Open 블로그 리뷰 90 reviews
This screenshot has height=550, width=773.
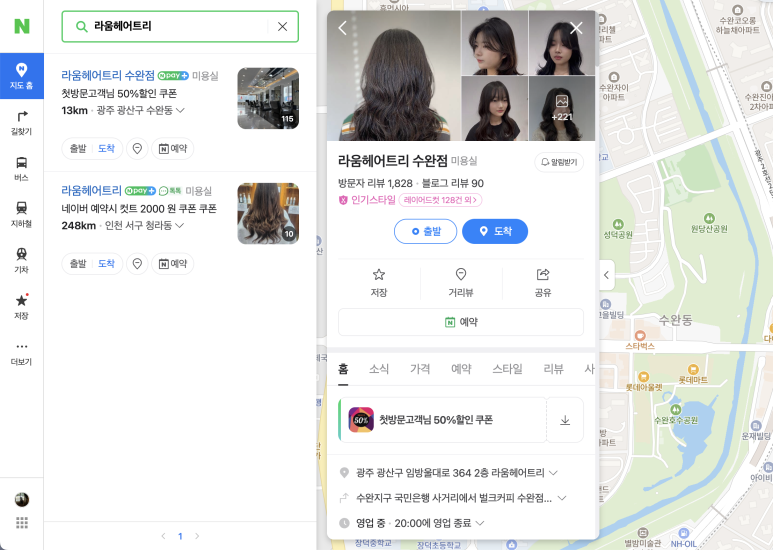453,183
